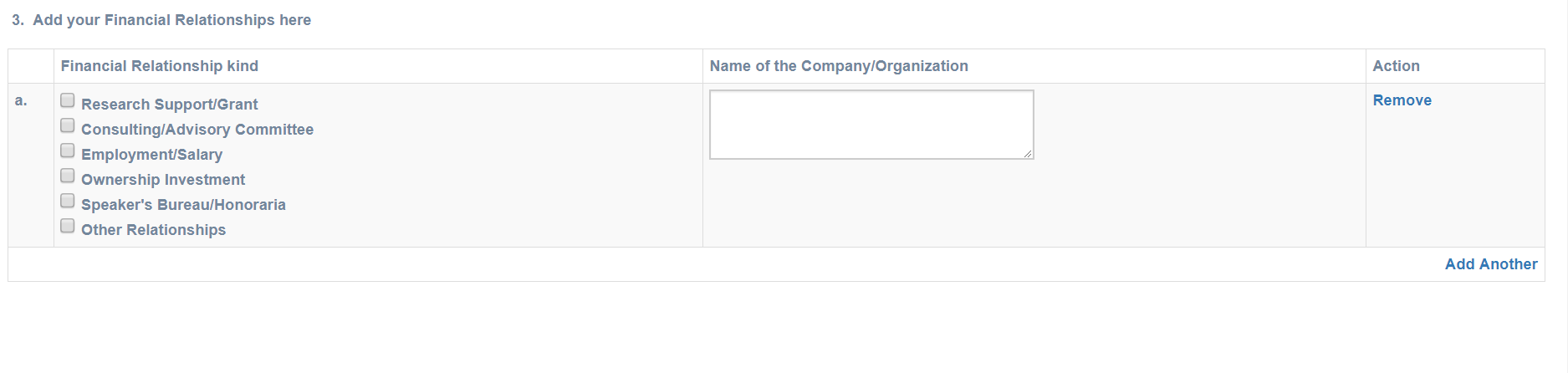Click the Name of the Company/Organization header
Viewport: 1568px width, 373px height.
tap(838, 66)
